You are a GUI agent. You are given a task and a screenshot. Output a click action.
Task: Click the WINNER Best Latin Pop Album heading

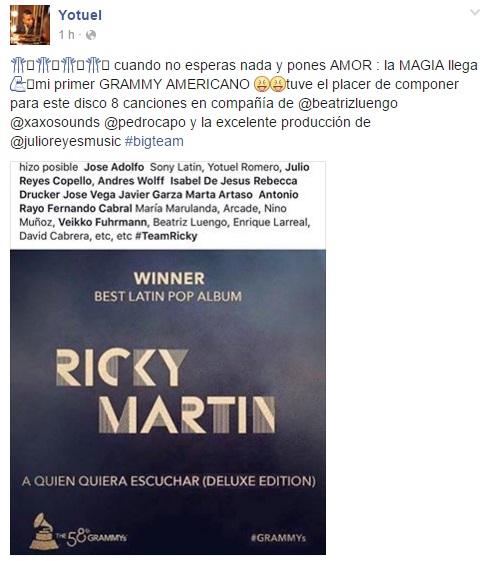tap(168, 287)
